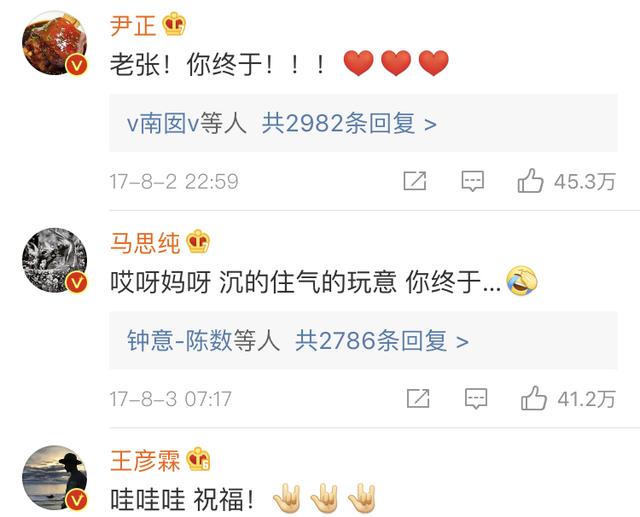
Task: Click the crown membership badge next to 王彦霖
Action: (x=198, y=459)
